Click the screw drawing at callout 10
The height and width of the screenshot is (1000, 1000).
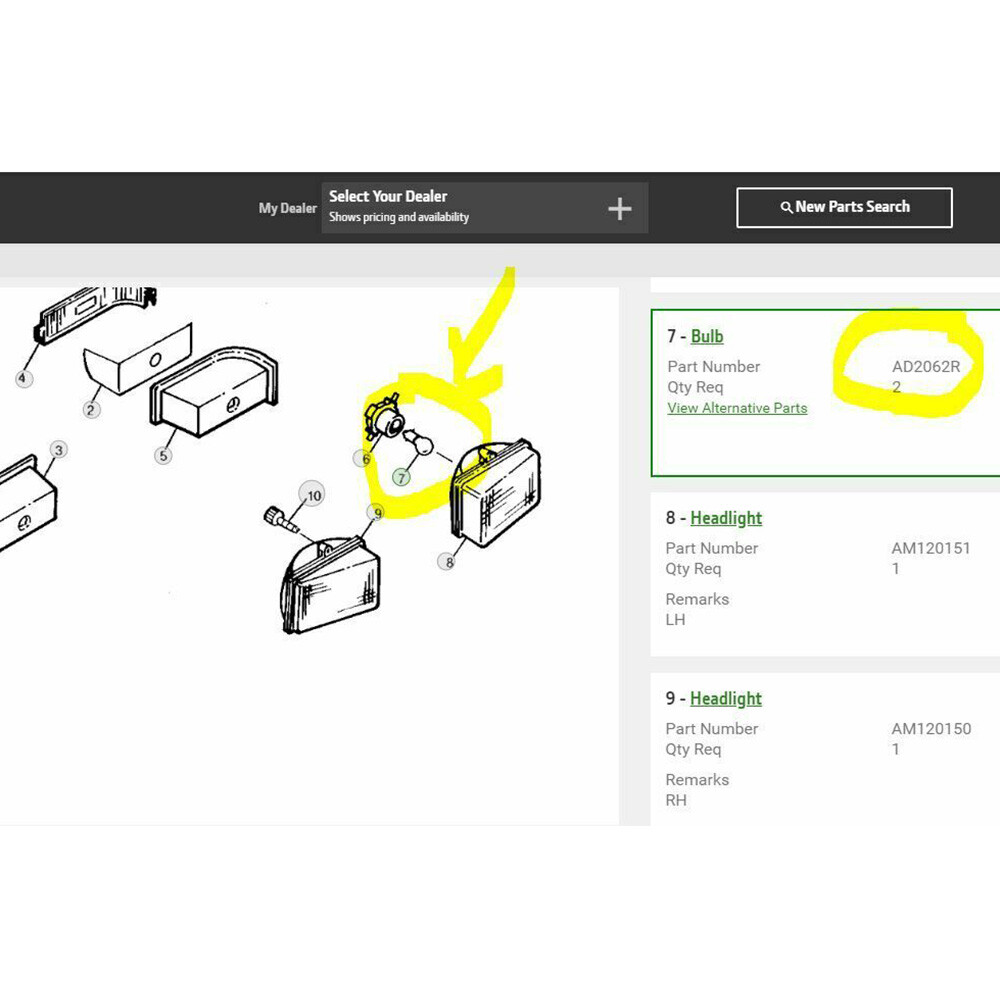click(279, 519)
